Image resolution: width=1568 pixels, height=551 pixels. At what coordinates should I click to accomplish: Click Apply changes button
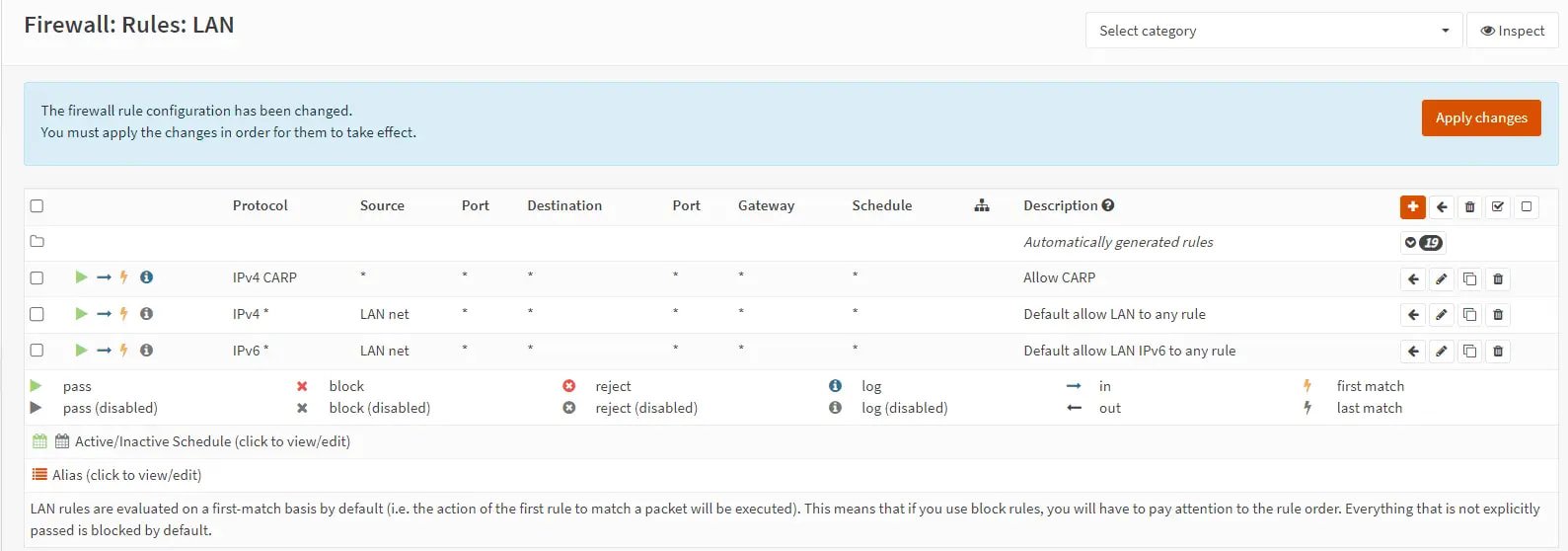tap(1481, 118)
